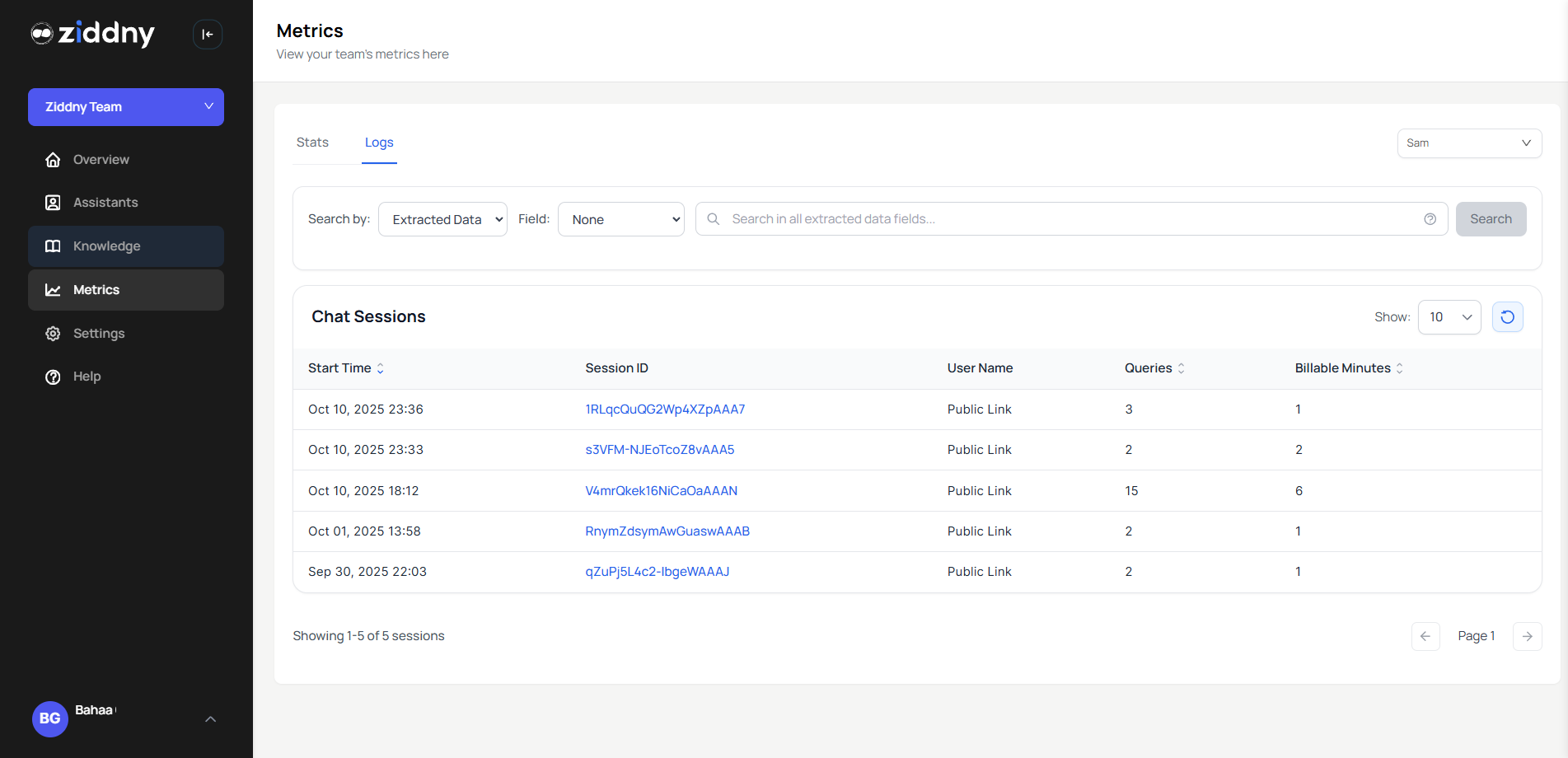Refresh Chat Sessions with the reload icon

tap(1507, 316)
